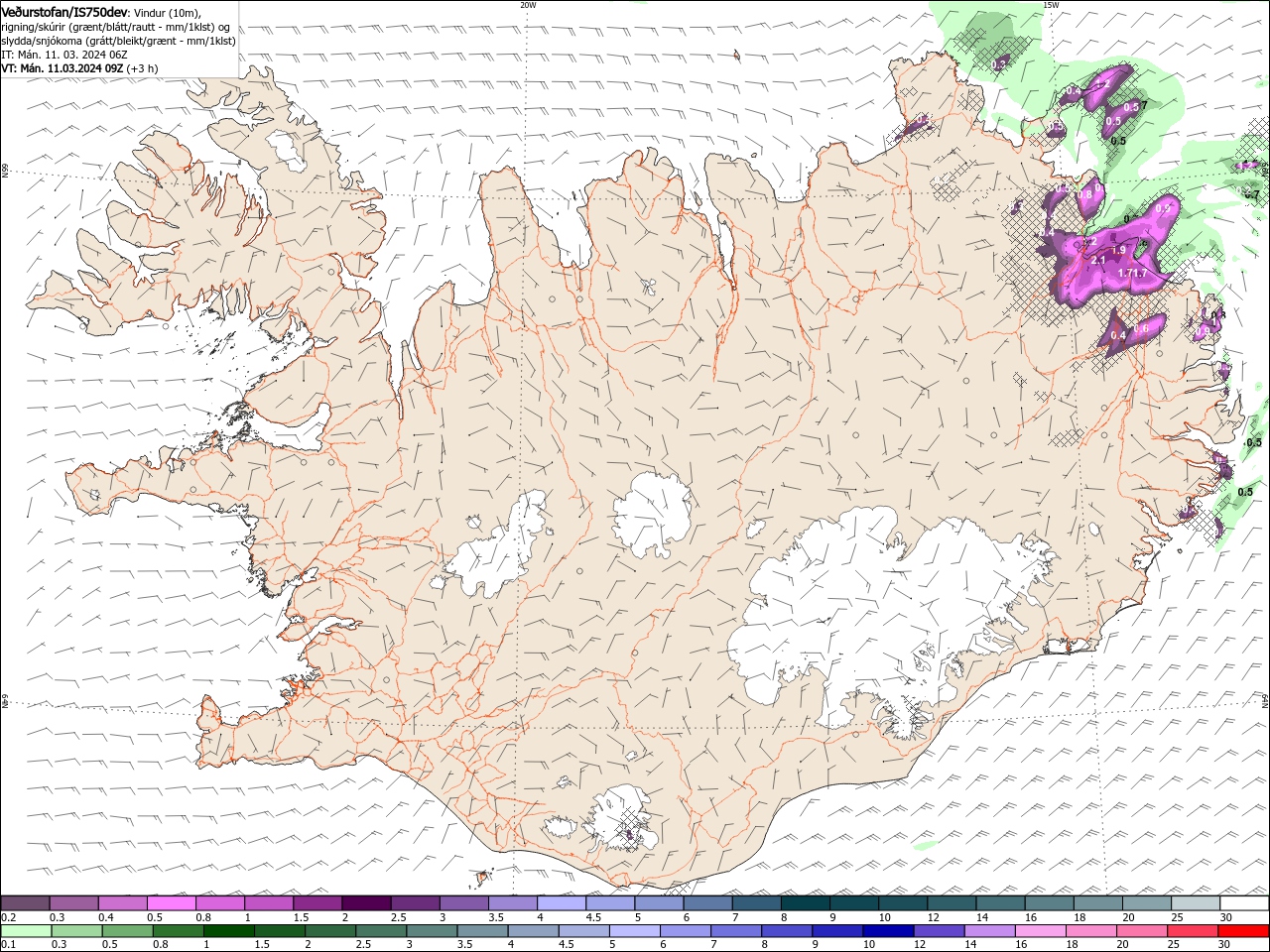Click the bottom-row swatch starting at 14

click(x=990, y=931)
